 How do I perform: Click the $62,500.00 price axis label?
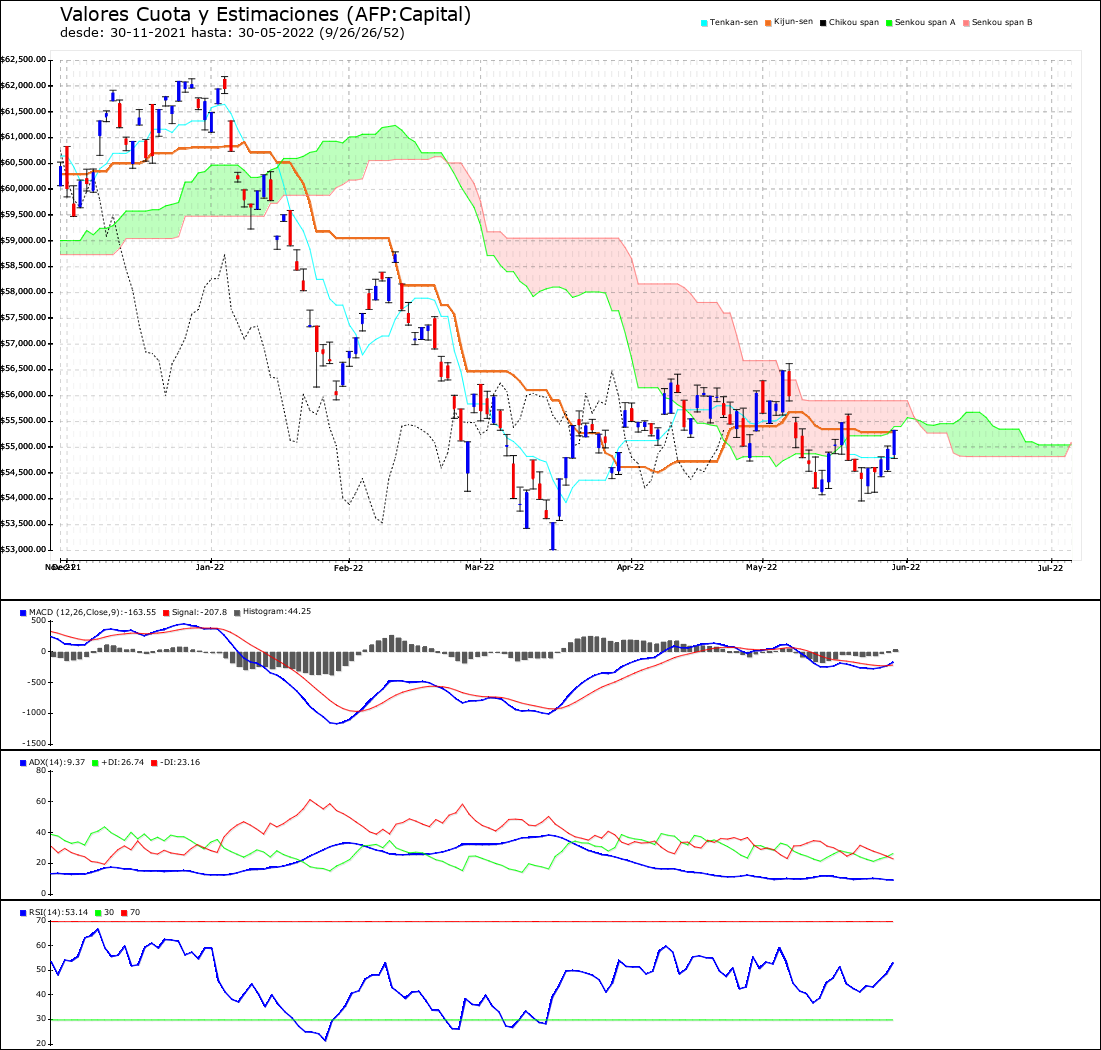23,60
